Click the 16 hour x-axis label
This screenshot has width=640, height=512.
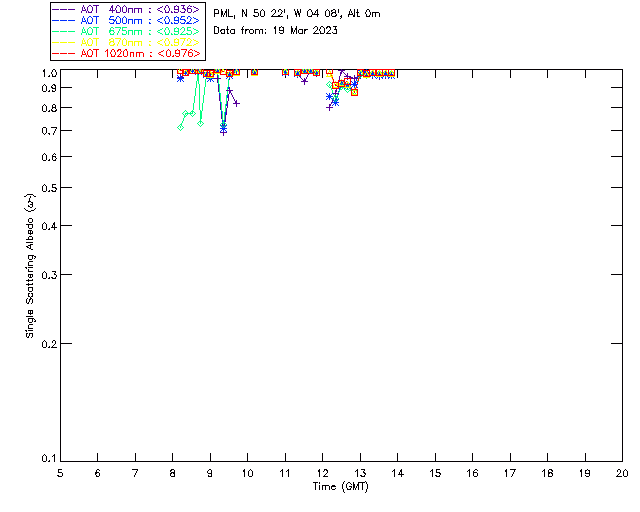pos(472,474)
